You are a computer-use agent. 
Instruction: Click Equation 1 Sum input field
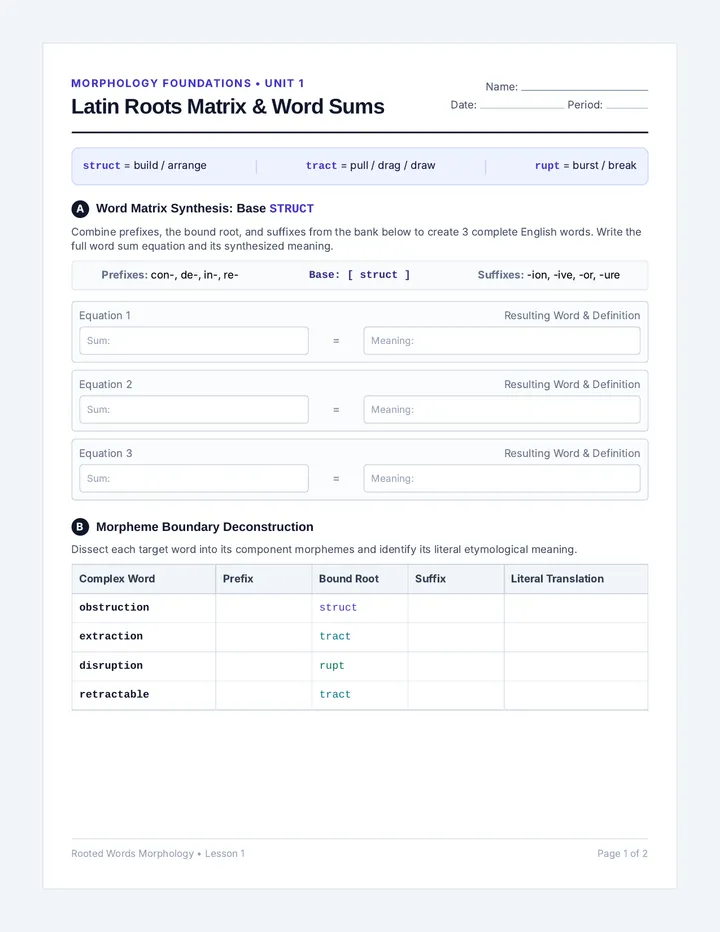coord(194,341)
